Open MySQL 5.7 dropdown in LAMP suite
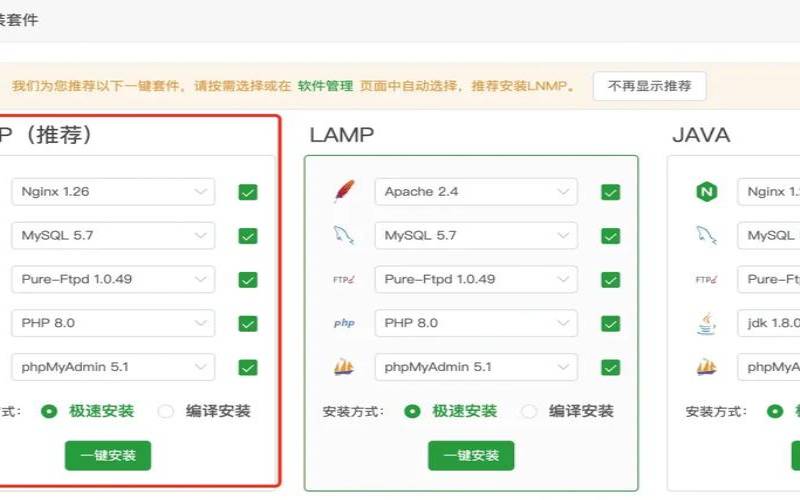 (476, 236)
